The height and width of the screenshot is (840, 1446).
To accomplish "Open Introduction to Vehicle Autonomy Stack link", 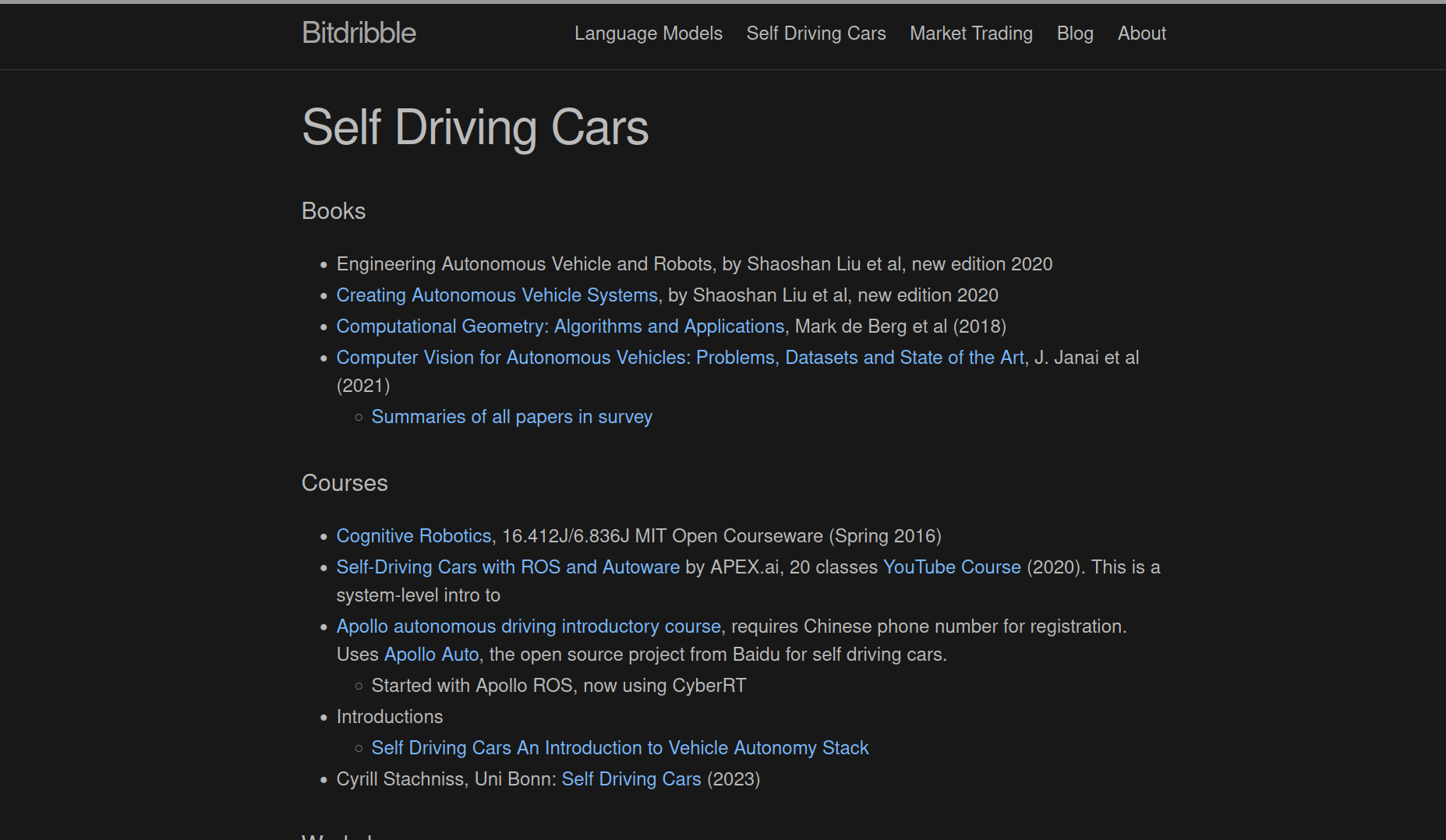I will [x=619, y=748].
